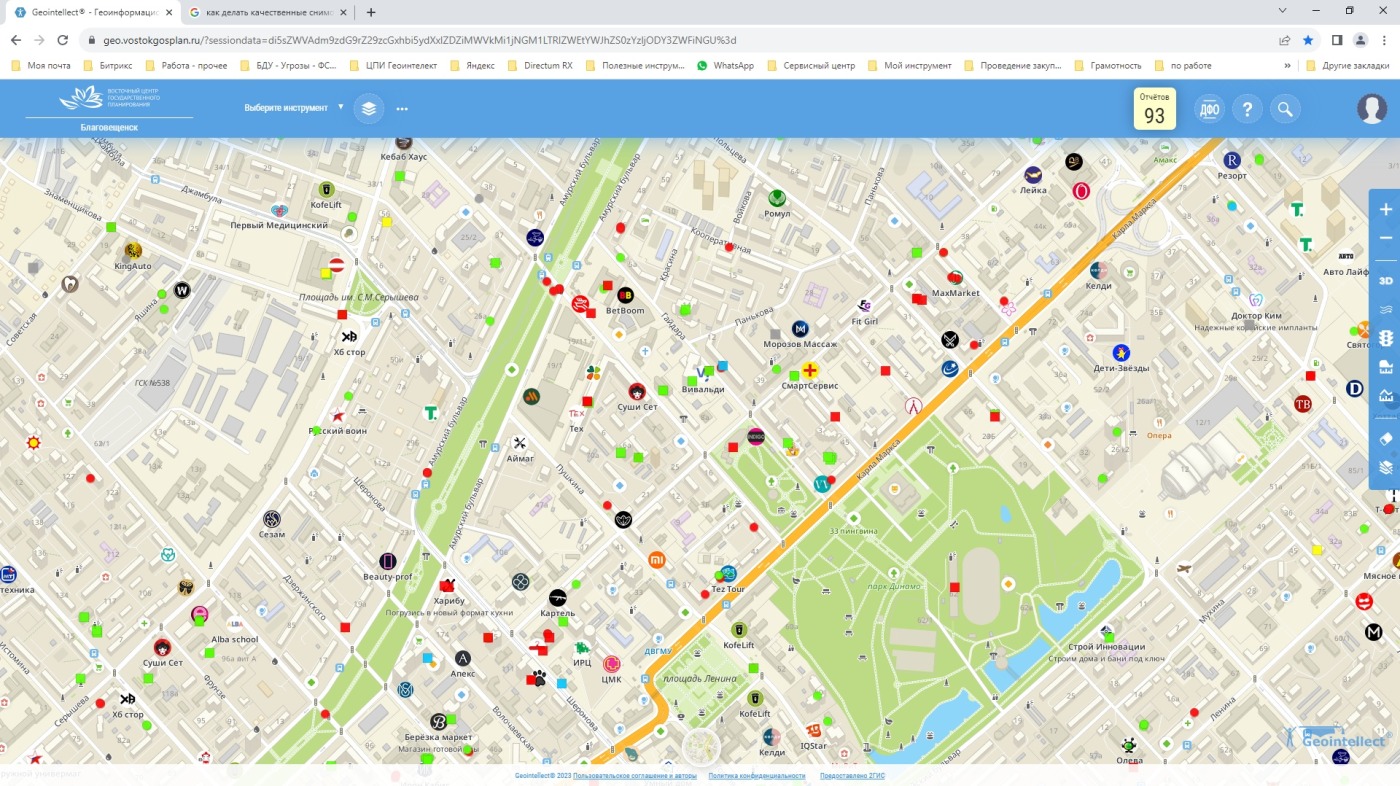The width and height of the screenshot is (1400, 786).
Task: Select the Первый Медицинский map marker
Action: [280, 210]
